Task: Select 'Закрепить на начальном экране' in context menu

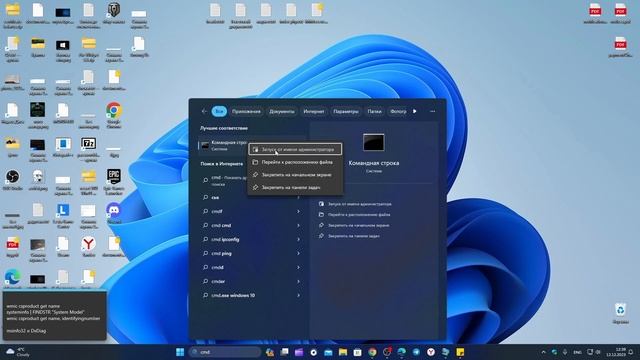Action: pyautogui.click(x=295, y=175)
